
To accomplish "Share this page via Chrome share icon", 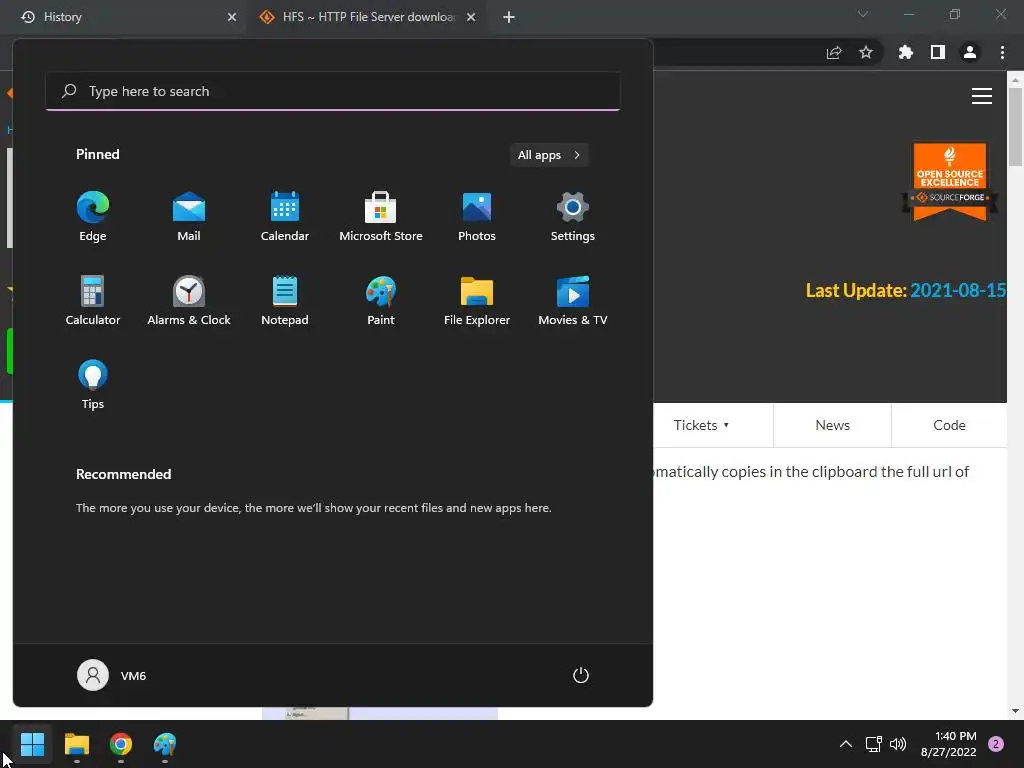I will pos(834,53).
